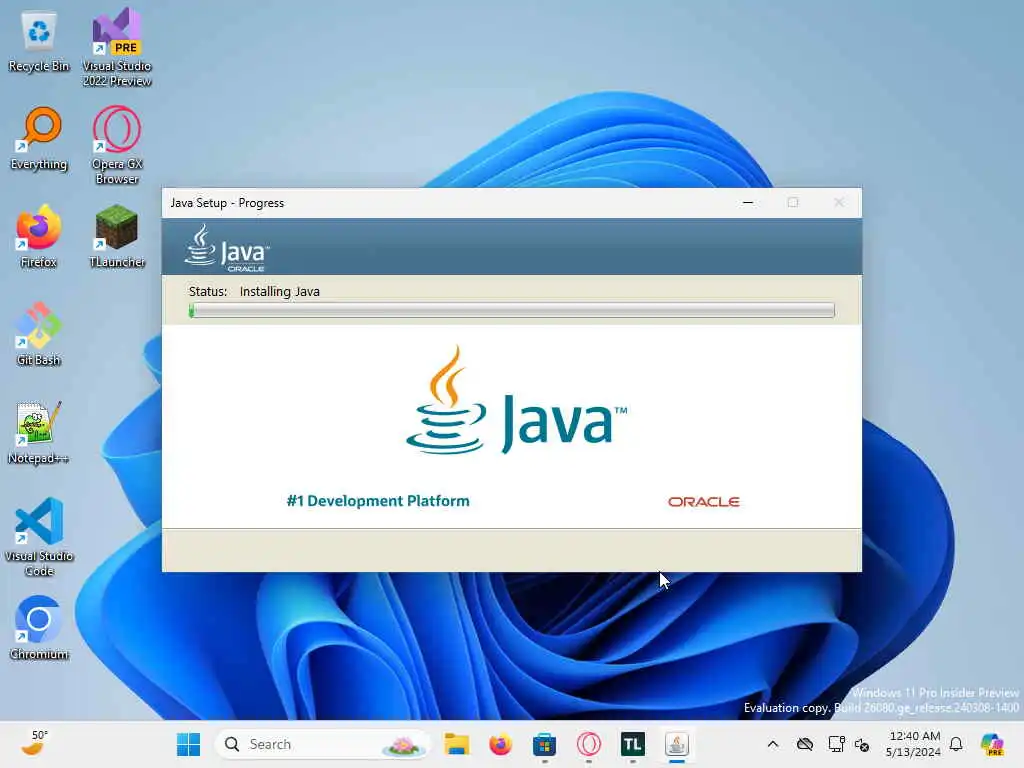The image size is (1024, 768).
Task: Switch to Opera GX in the taskbar
Action: [x=588, y=744]
